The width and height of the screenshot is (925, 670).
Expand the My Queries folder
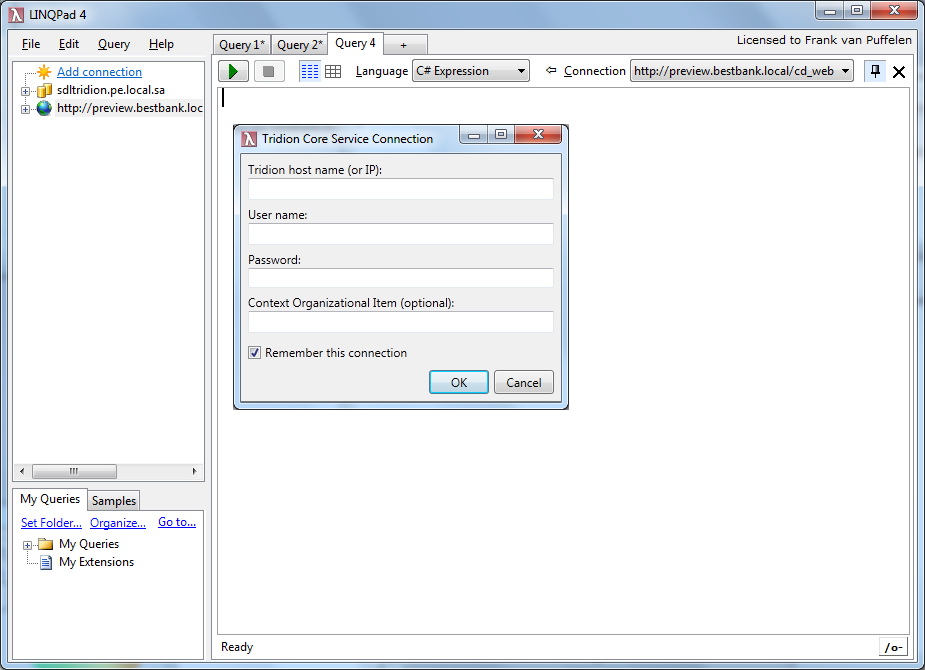point(27,545)
